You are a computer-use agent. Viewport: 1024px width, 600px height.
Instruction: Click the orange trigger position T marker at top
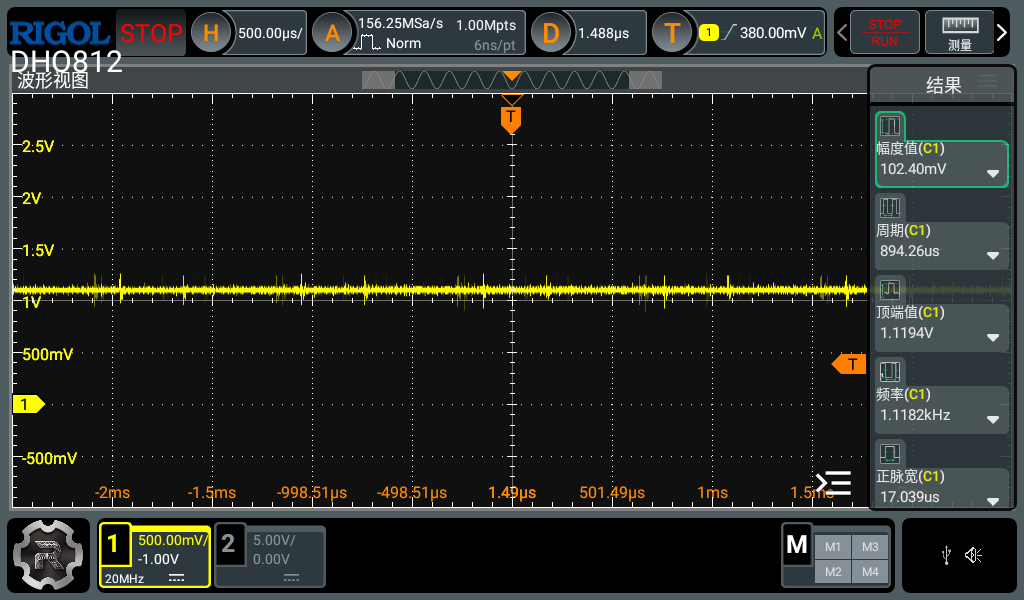[x=511, y=120]
